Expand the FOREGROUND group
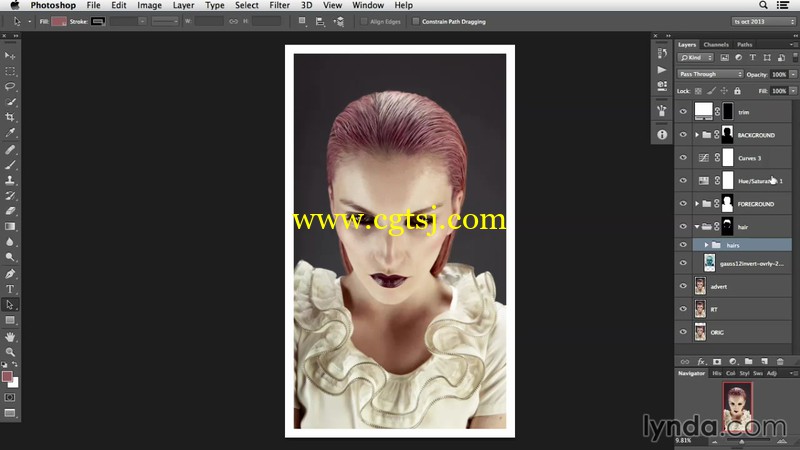This screenshot has width=800, height=450. pyautogui.click(x=697, y=204)
